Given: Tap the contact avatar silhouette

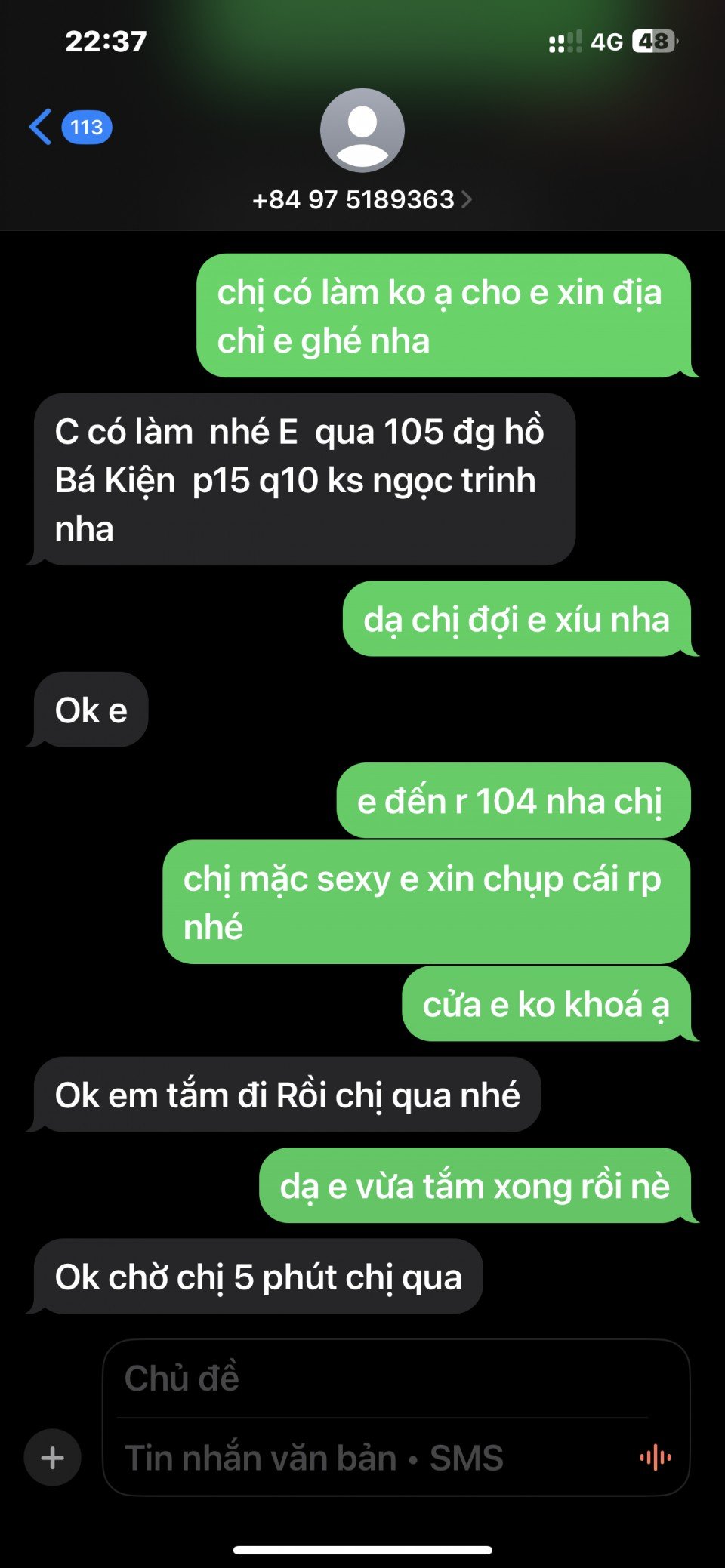Looking at the screenshot, I should (x=362, y=130).
